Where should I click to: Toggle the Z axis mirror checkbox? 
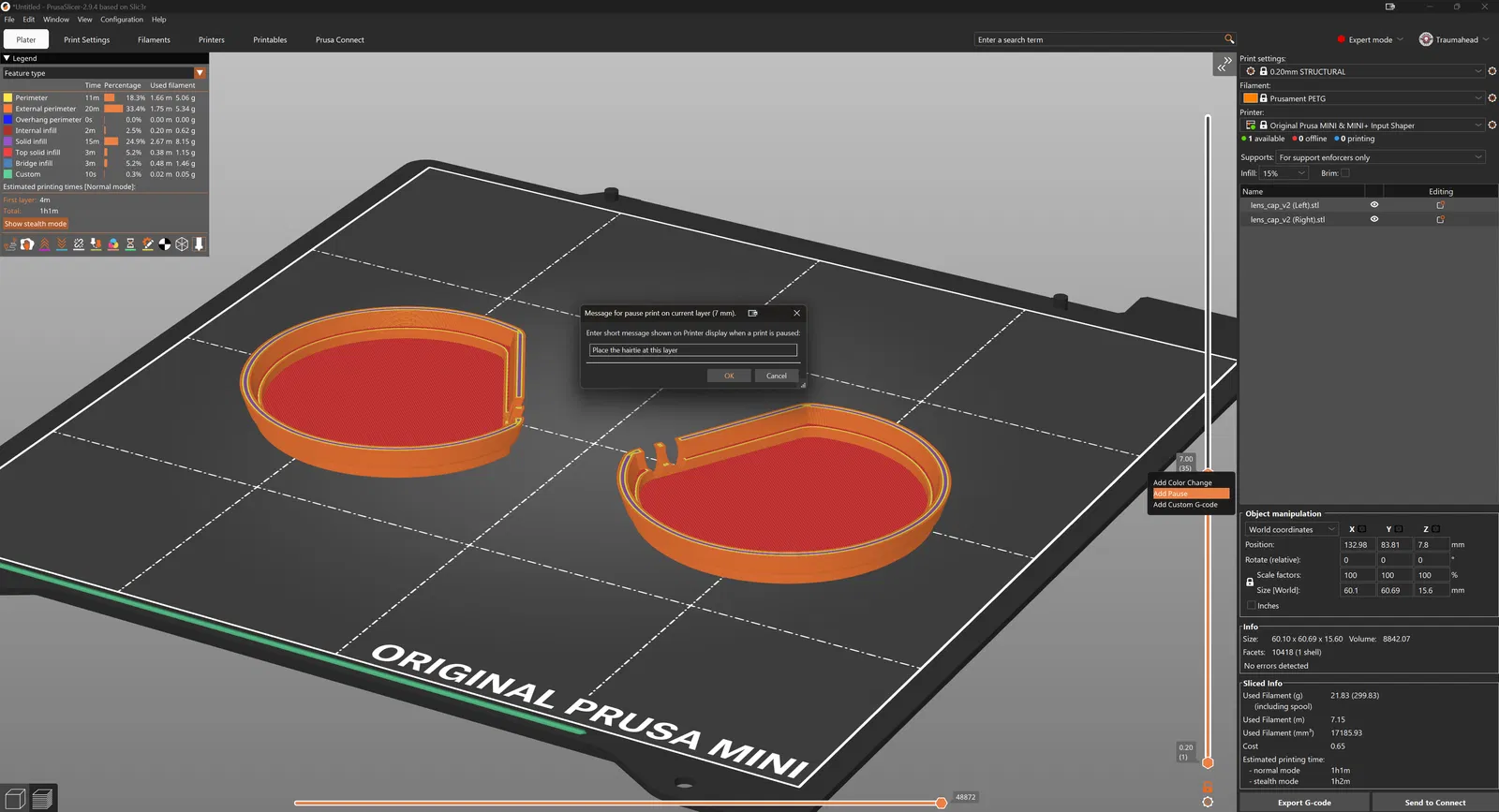point(1435,529)
